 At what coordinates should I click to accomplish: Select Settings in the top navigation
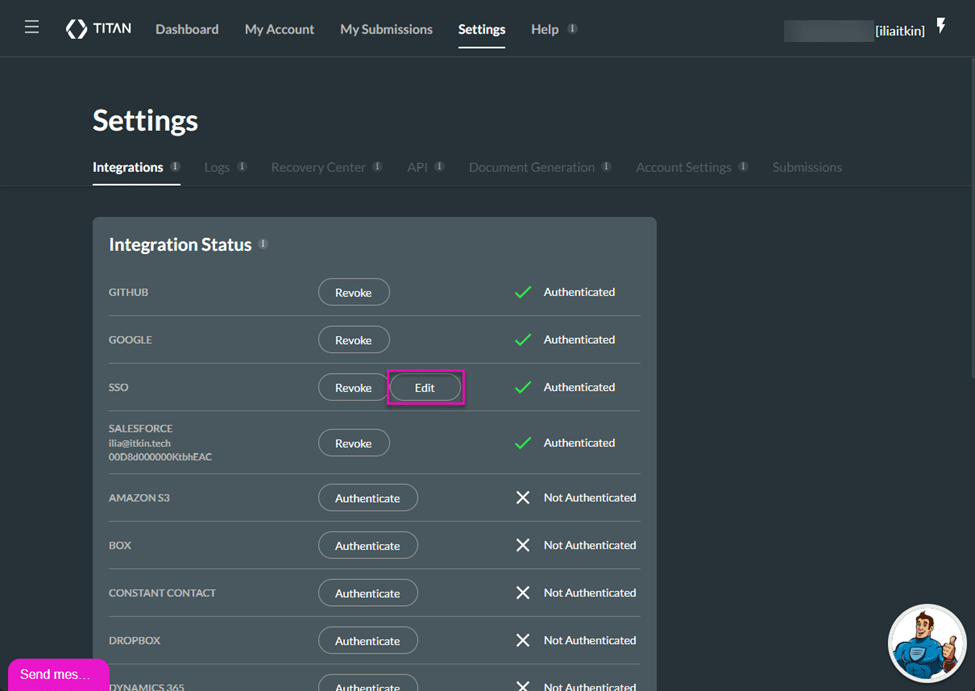pos(482,29)
